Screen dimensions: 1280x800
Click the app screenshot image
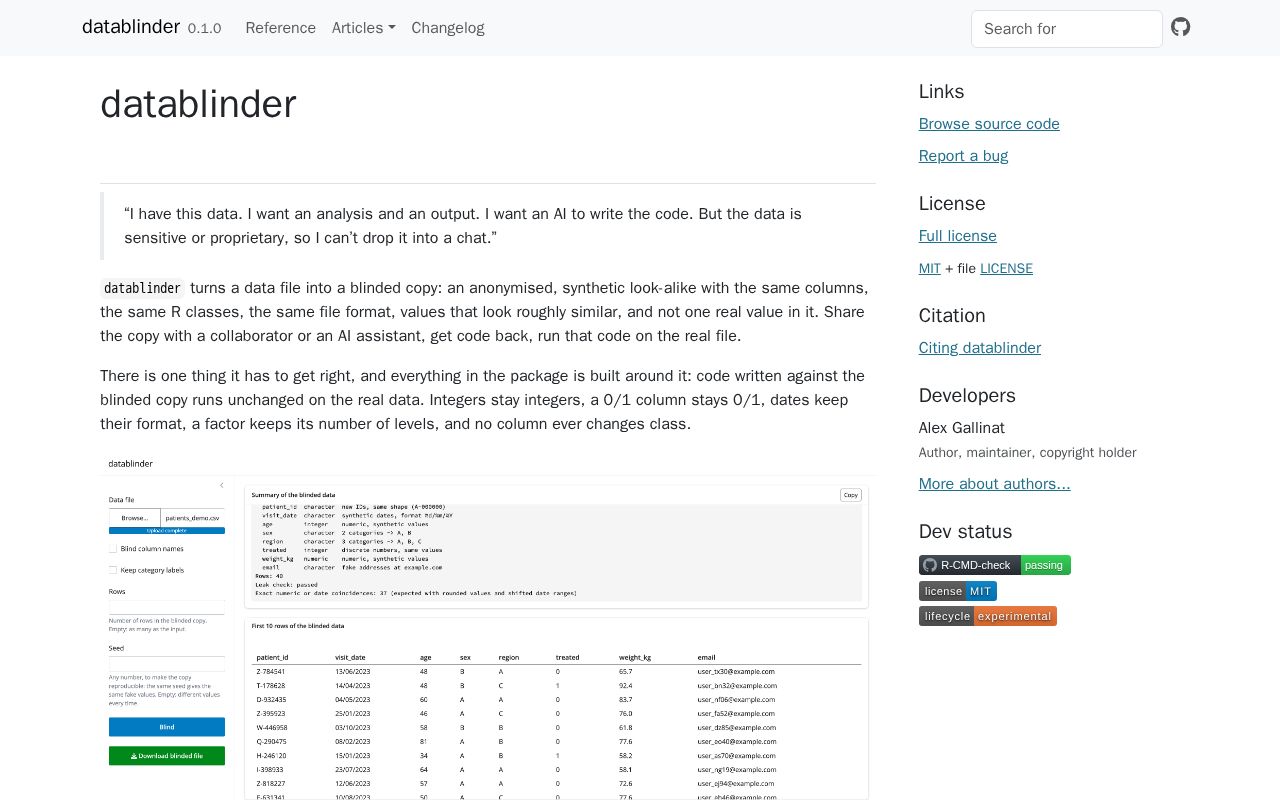coord(488,628)
